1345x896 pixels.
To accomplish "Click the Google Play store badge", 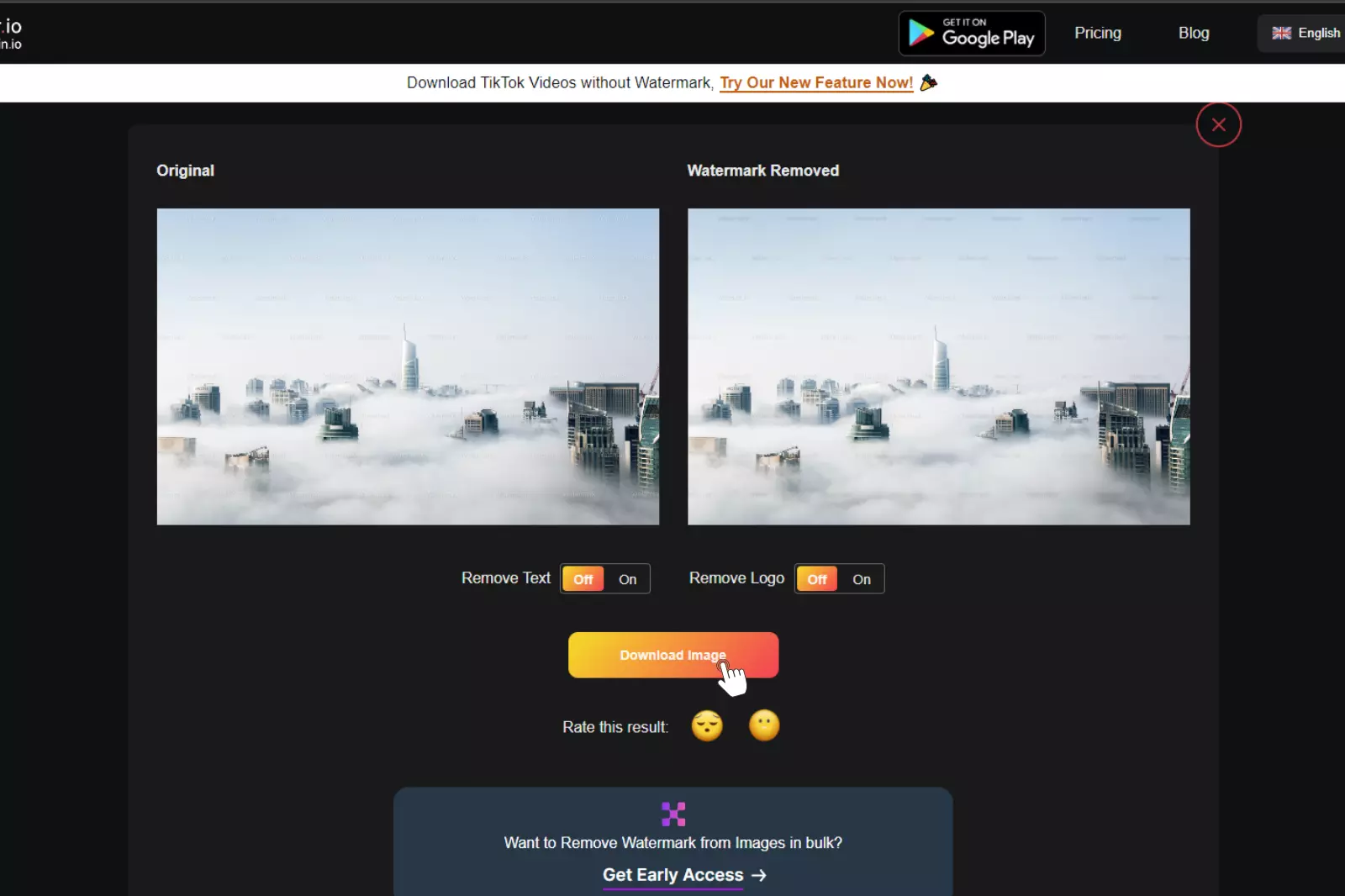I will coord(972,34).
